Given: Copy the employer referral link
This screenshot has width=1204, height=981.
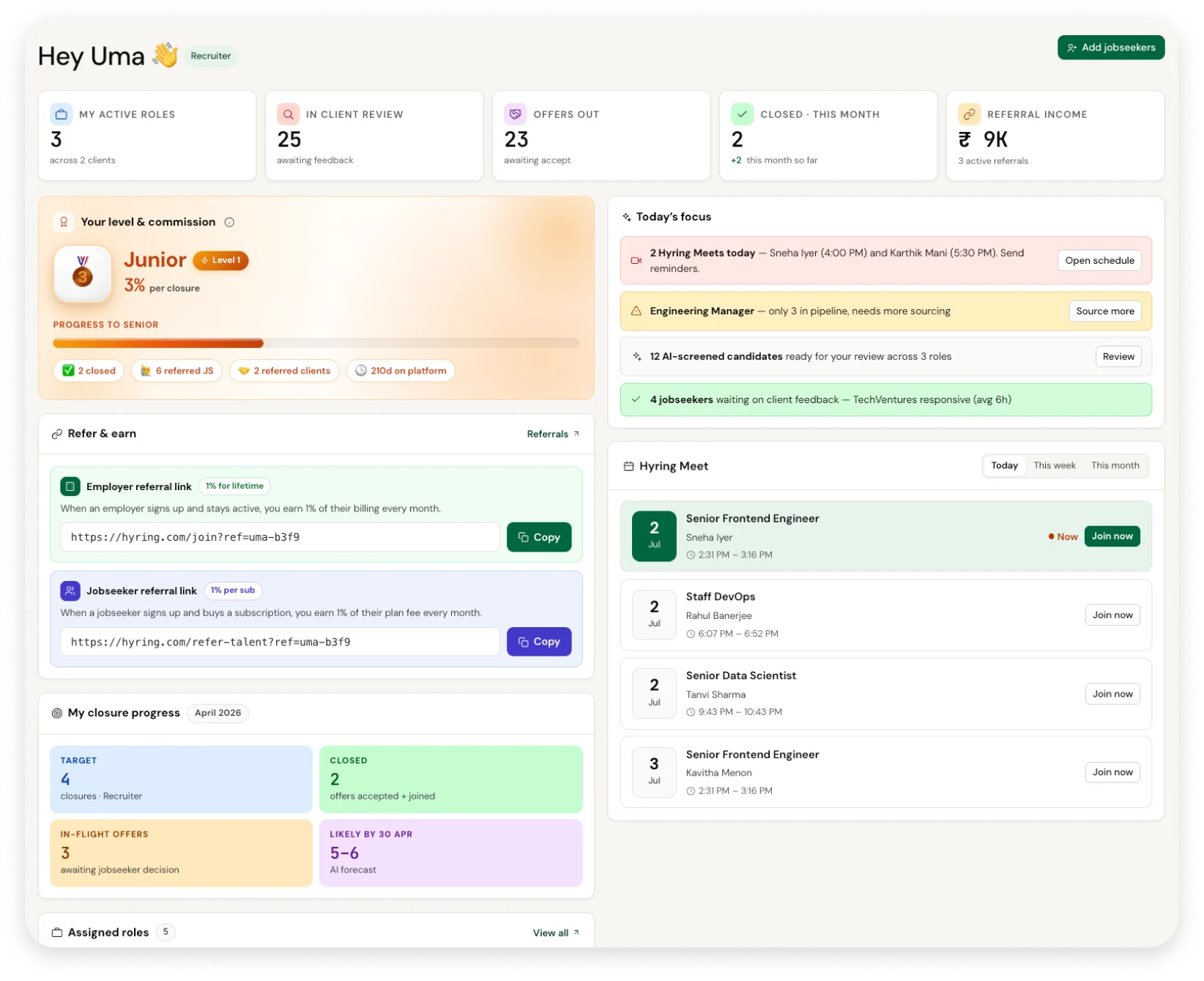Looking at the screenshot, I should (x=539, y=538).
